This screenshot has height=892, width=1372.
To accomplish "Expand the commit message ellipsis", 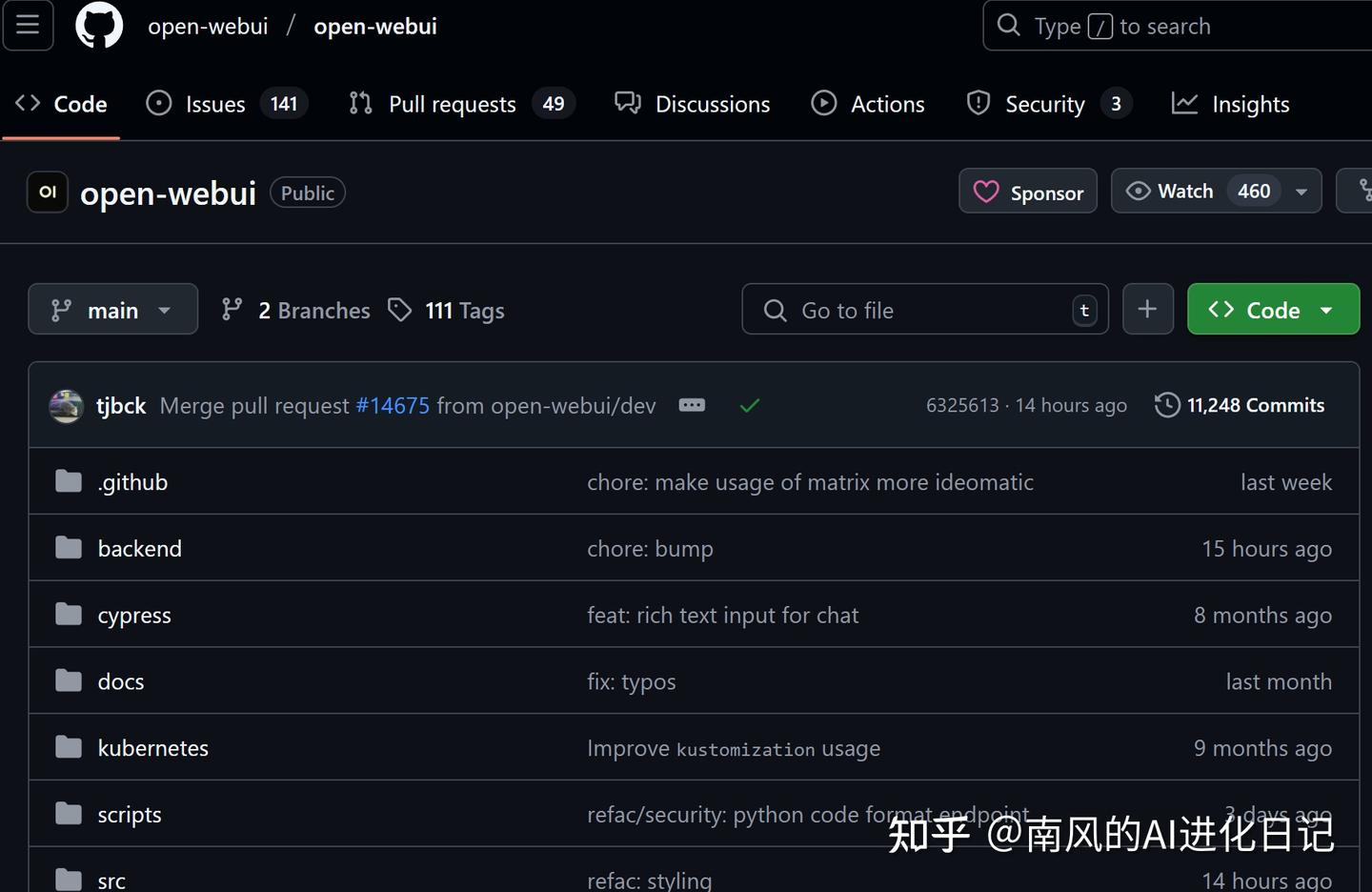I will [692, 405].
